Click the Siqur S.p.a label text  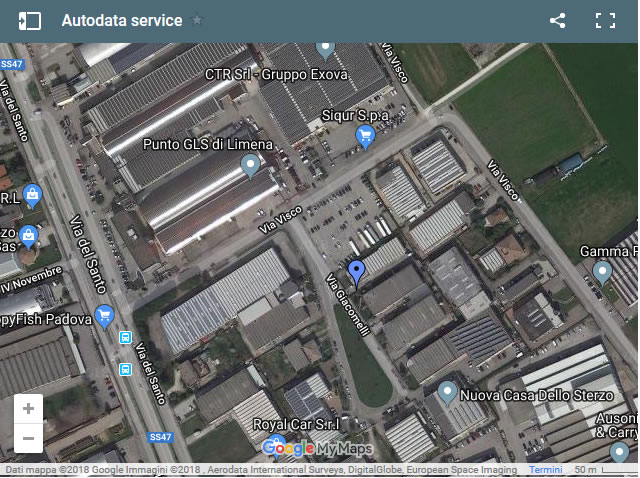click(355, 116)
